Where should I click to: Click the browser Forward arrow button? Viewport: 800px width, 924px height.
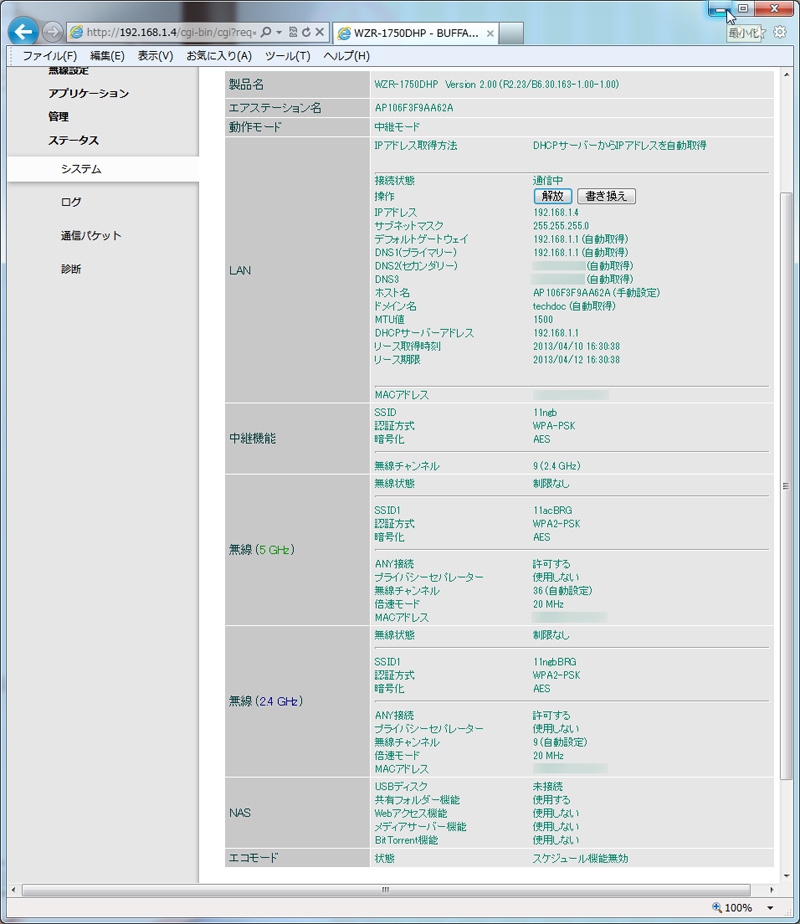[52, 32]
